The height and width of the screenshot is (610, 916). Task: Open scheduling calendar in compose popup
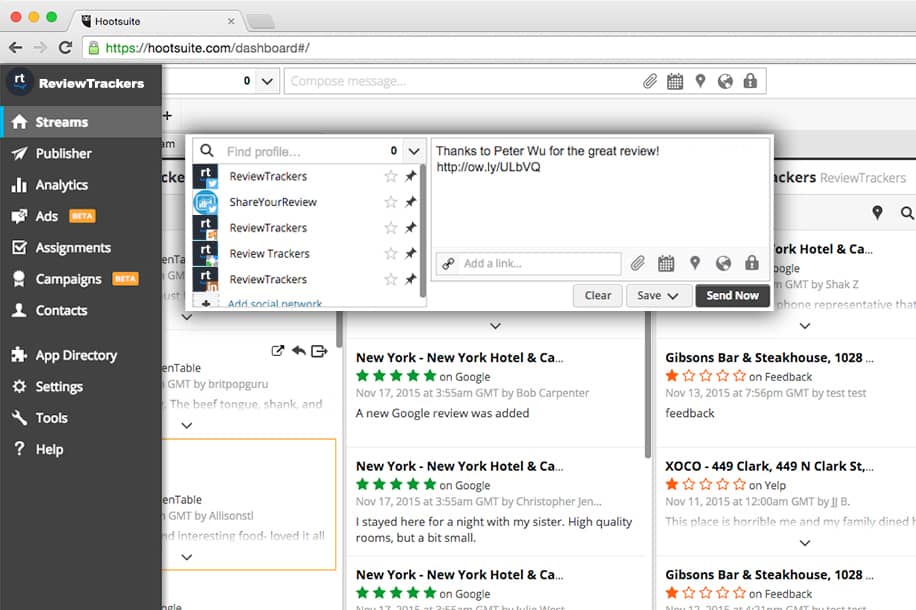click(666, 264)
